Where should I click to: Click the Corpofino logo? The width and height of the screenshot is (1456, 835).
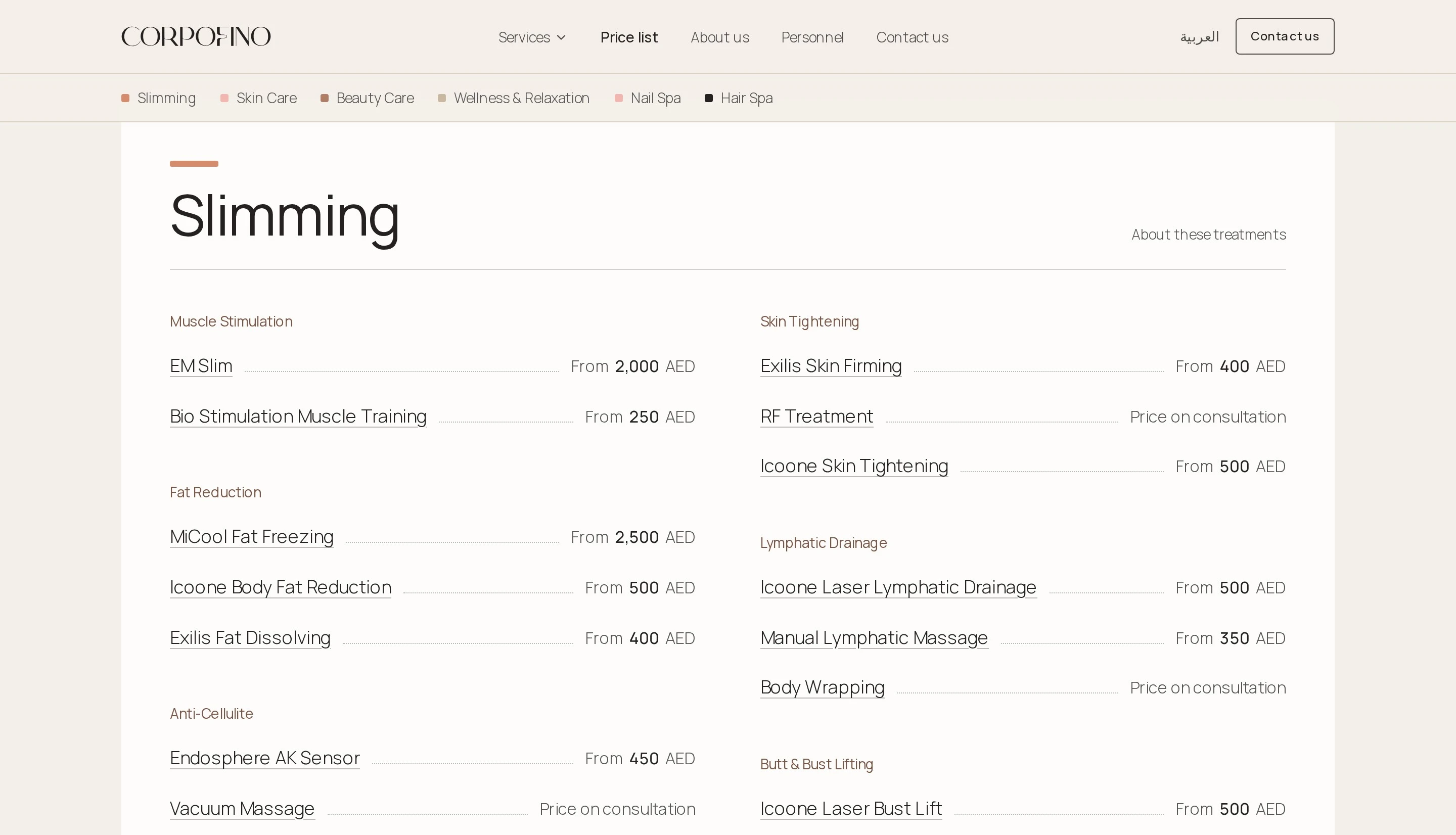coord(196,37)
